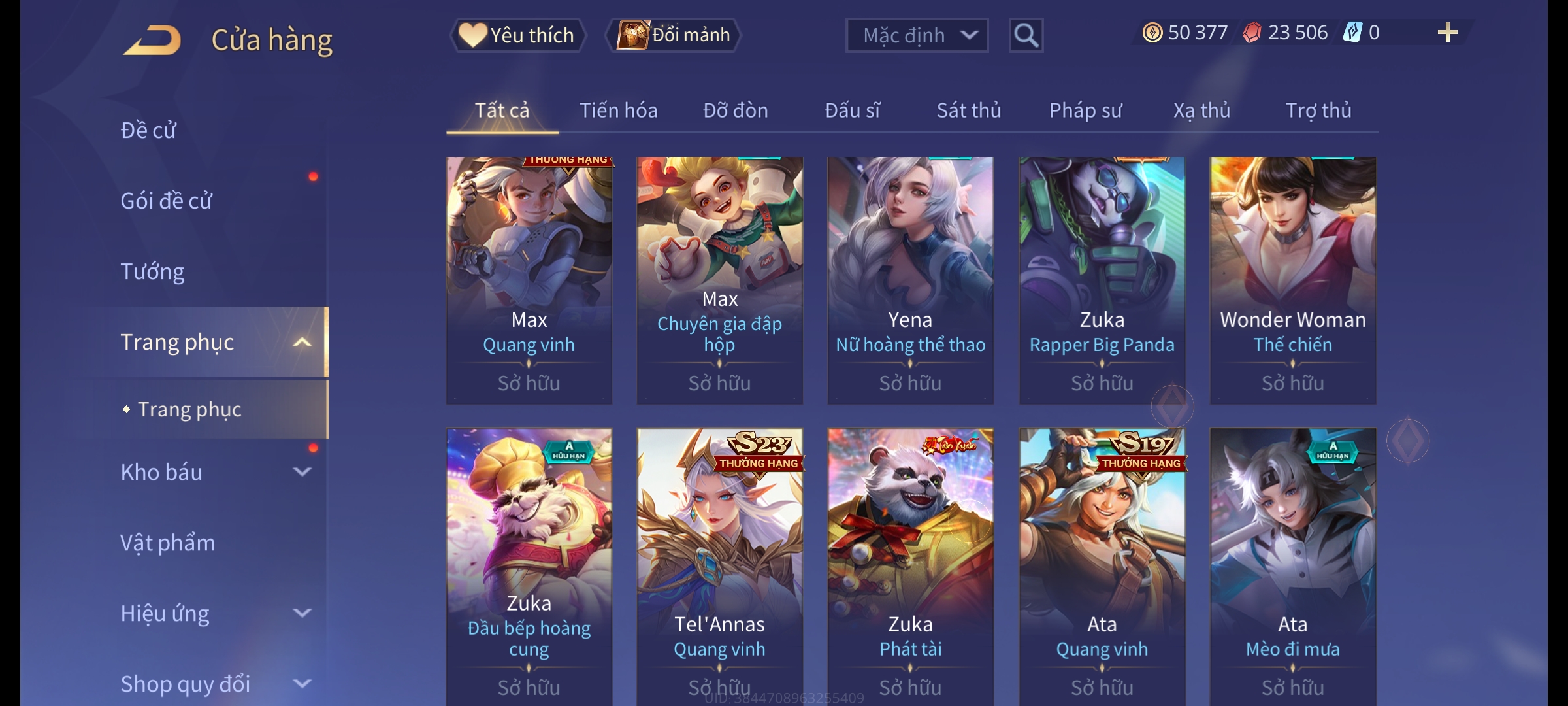Tap the blue voucher currency icon
Image resolution: width=1568 pixels, height=706 pixels.
coord(1352,33)
